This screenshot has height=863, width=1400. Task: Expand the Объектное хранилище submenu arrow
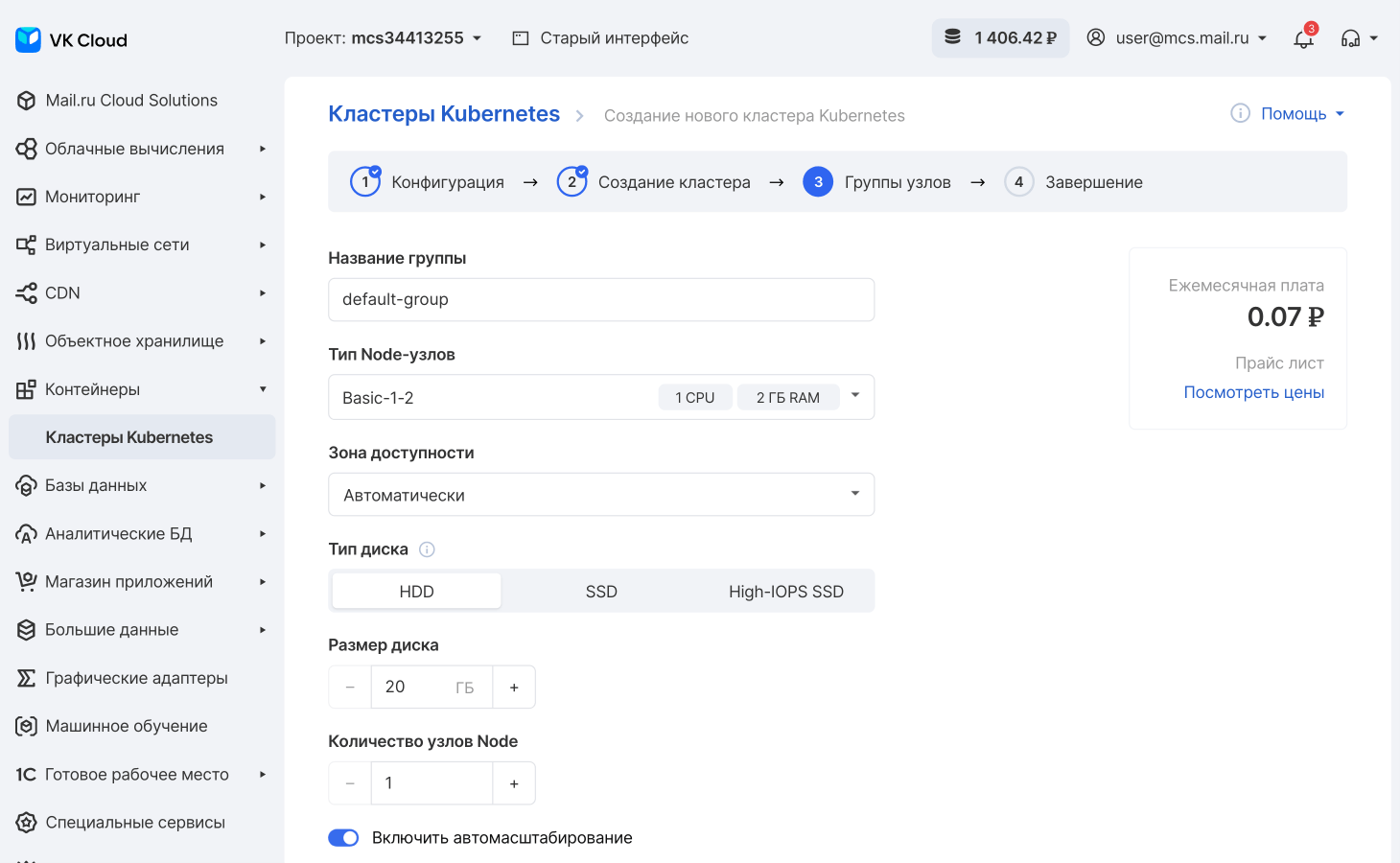coord(263,340)
